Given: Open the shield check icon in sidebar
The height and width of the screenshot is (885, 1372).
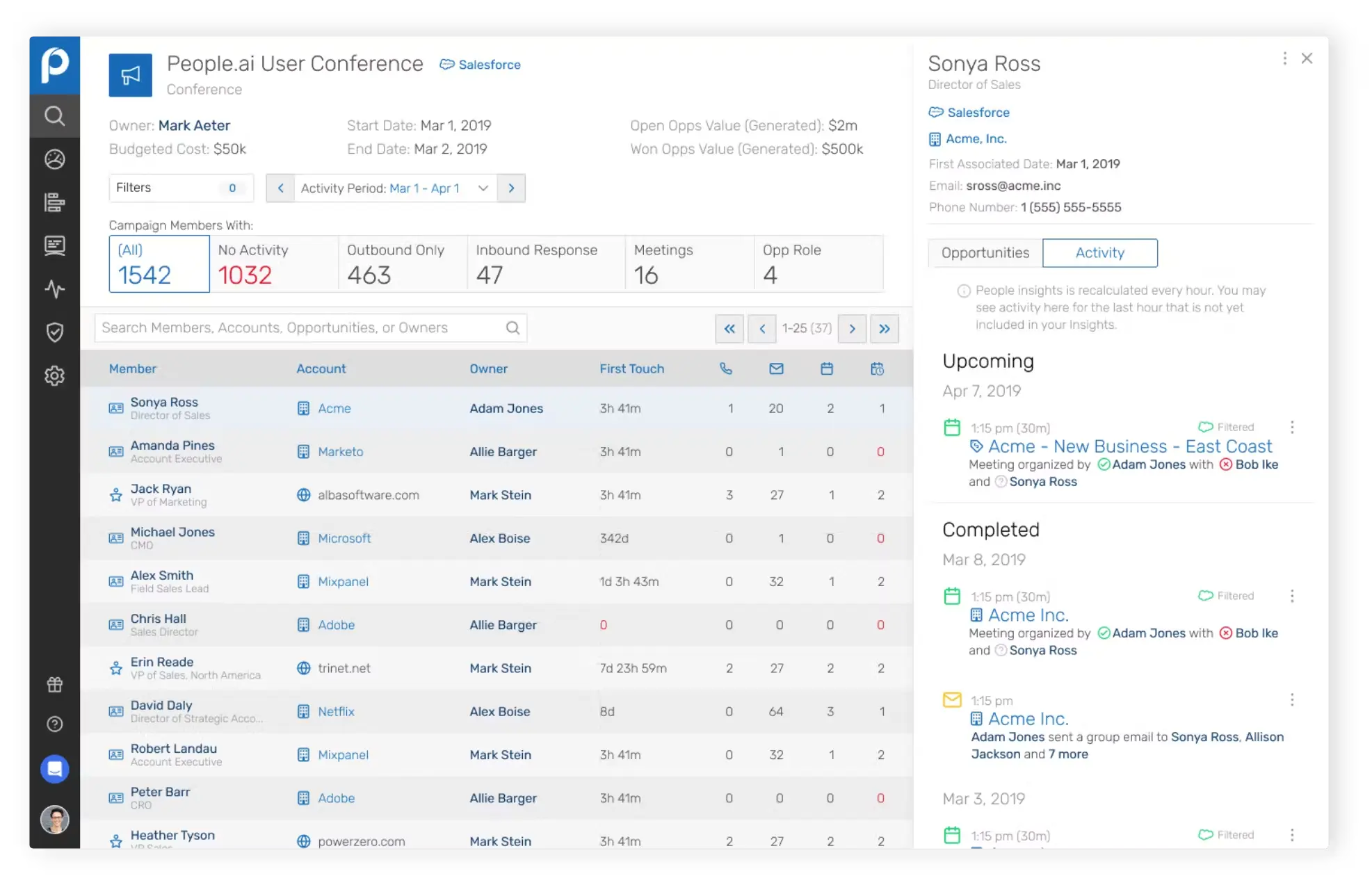Looking at the screenshot, I should pyautogui.click(x=54, y=332).
